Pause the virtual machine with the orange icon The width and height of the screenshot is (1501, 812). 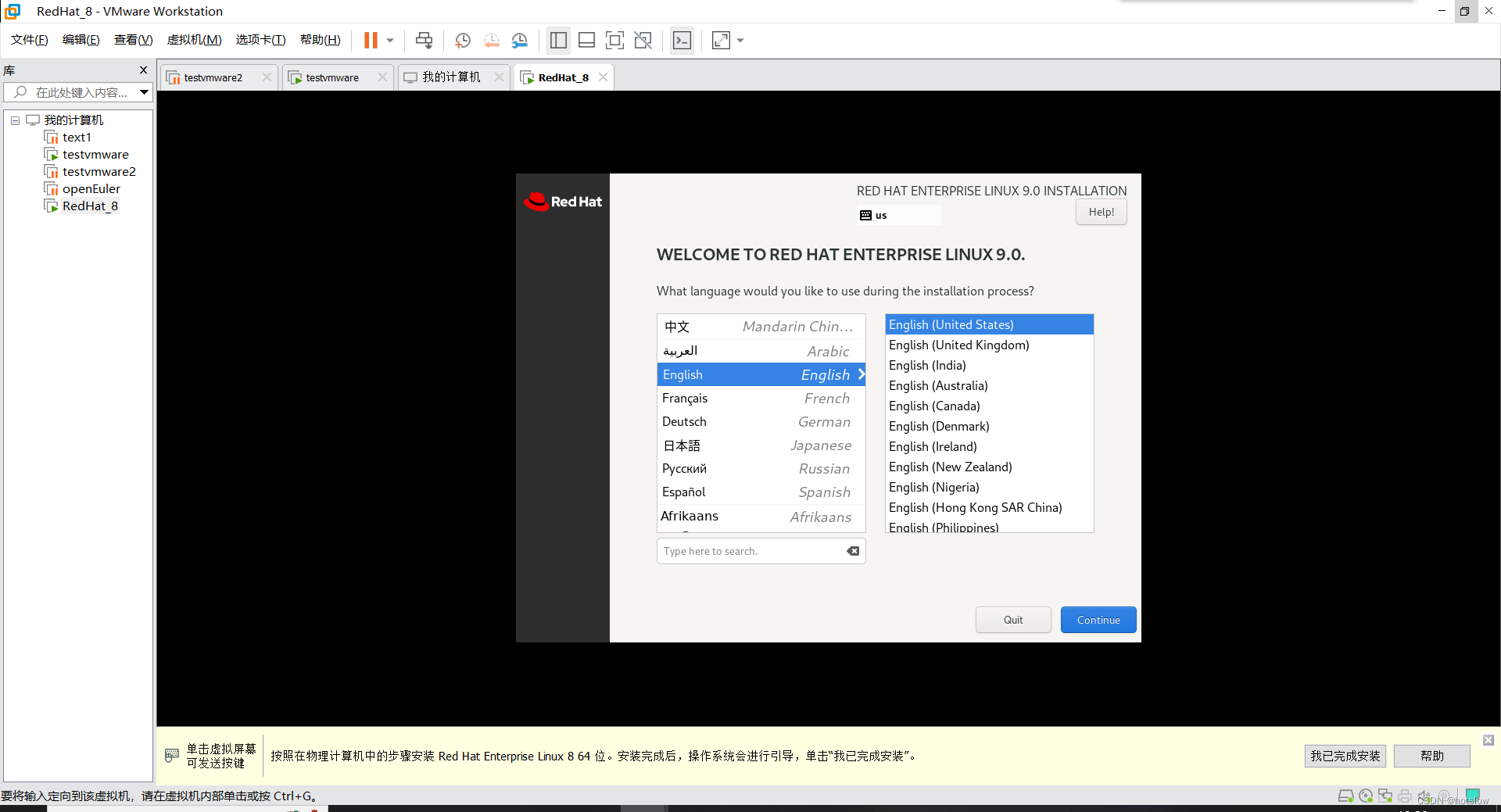point(371,41)
